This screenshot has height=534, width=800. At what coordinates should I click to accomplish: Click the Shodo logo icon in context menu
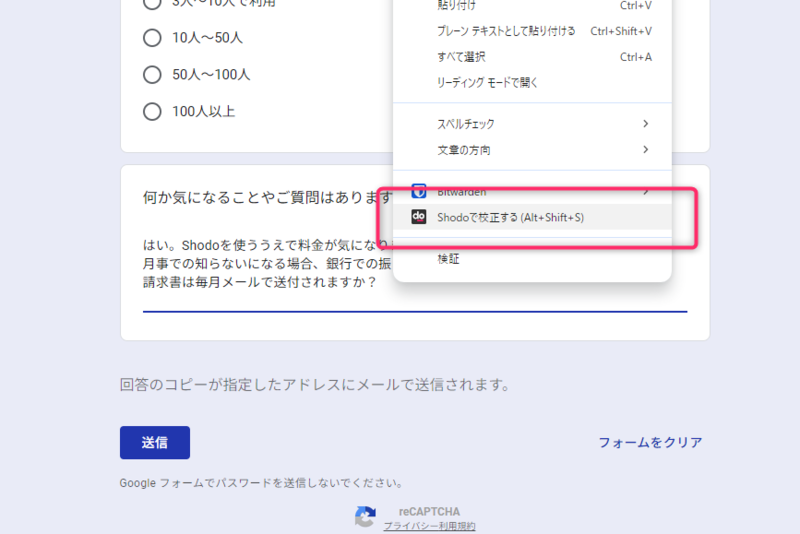point(419,217)
